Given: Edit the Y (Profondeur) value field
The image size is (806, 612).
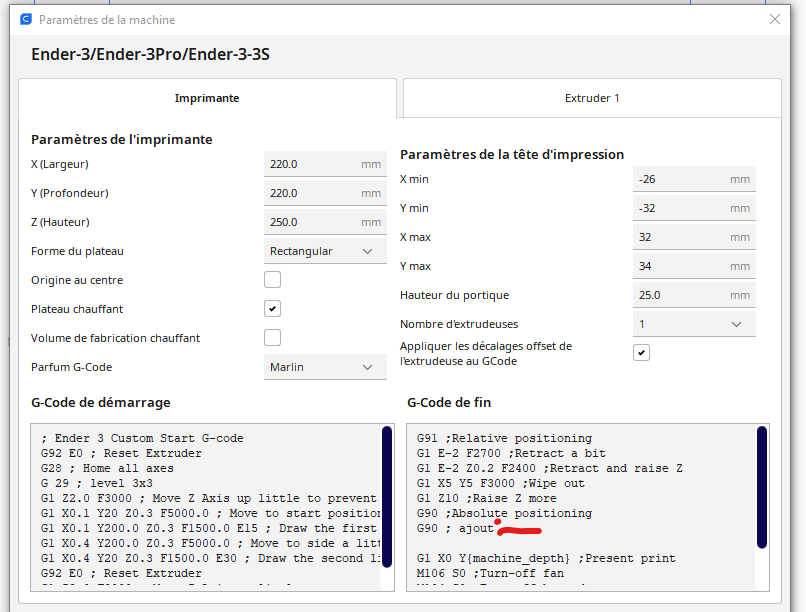Looking at the screenshot, I should [x=325, y=193].
